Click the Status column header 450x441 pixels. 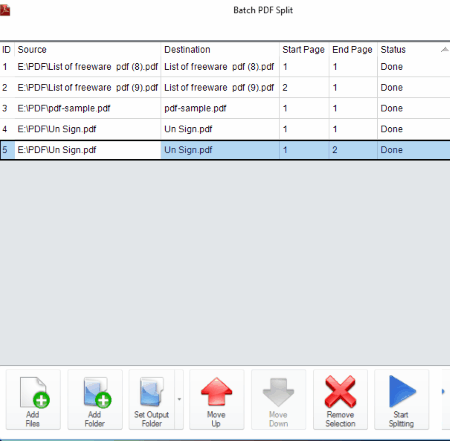[x=414, y=50]
